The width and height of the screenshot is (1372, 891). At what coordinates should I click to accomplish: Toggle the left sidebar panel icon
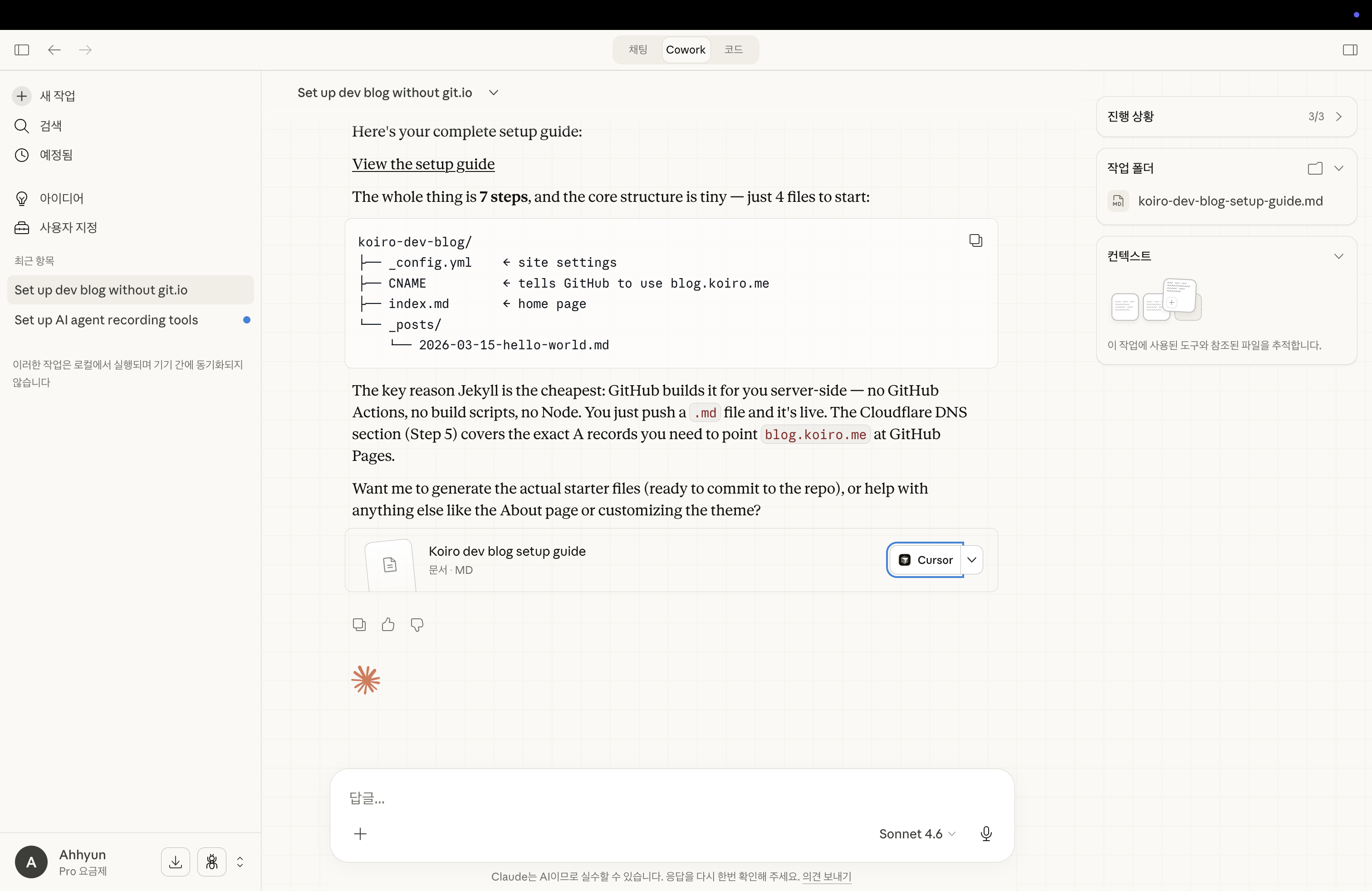[22, 49]
